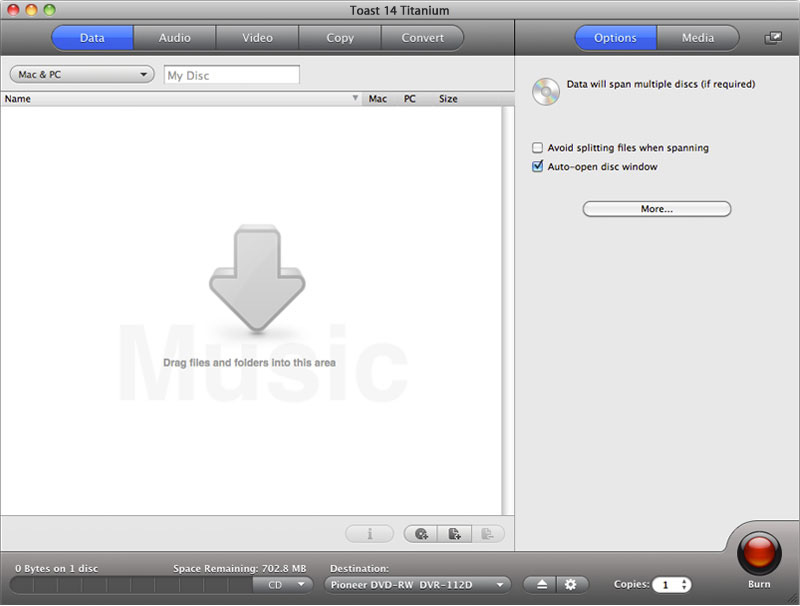Open the CD disc type dropdown
This screenshot has height=606, width=800.
click(x=284, y=585)
